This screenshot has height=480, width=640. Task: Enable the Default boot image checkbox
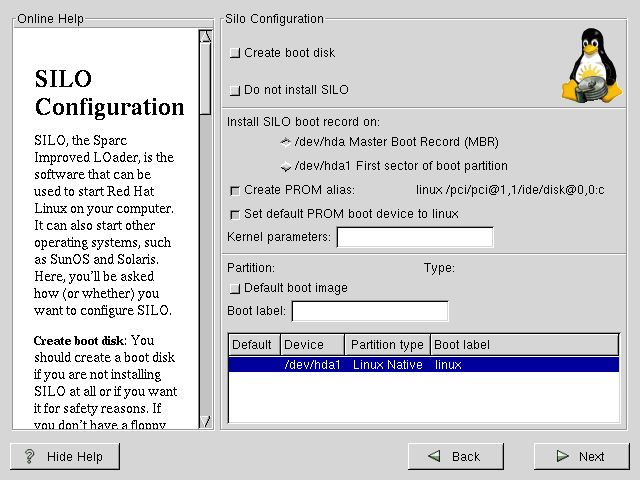(x=235, y=288)
